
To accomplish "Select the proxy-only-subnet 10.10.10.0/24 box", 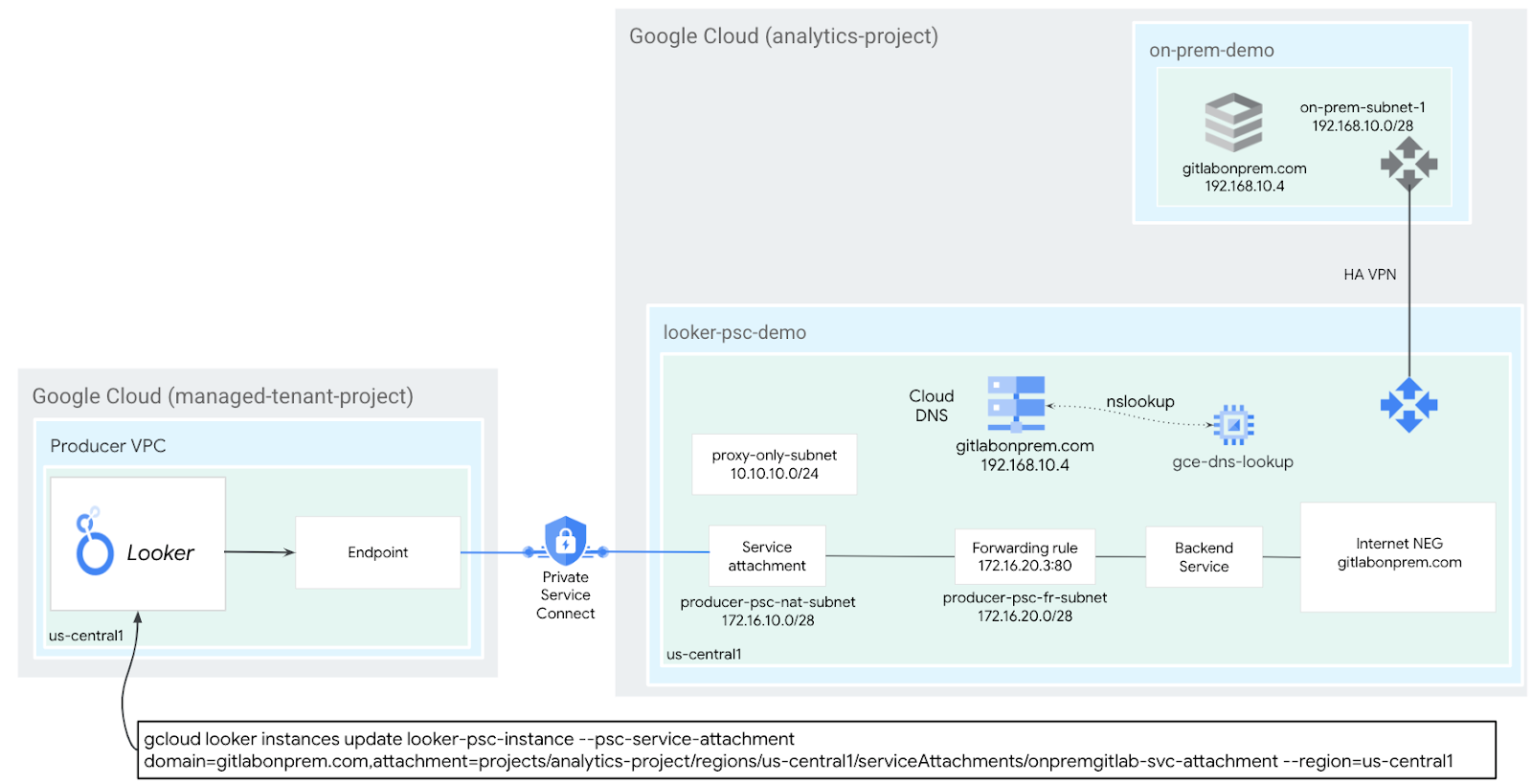I will tap(774, 464).
